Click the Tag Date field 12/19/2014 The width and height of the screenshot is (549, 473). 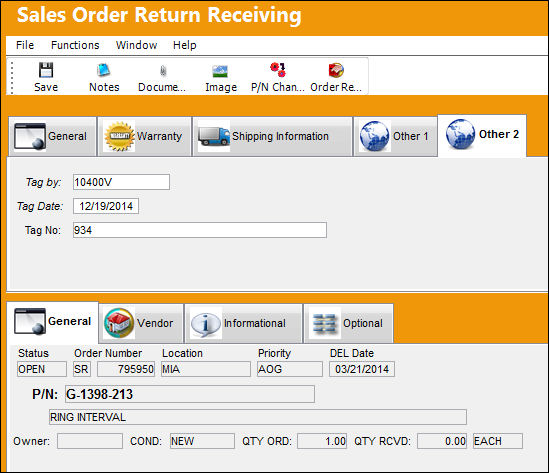tap(106, 206)
